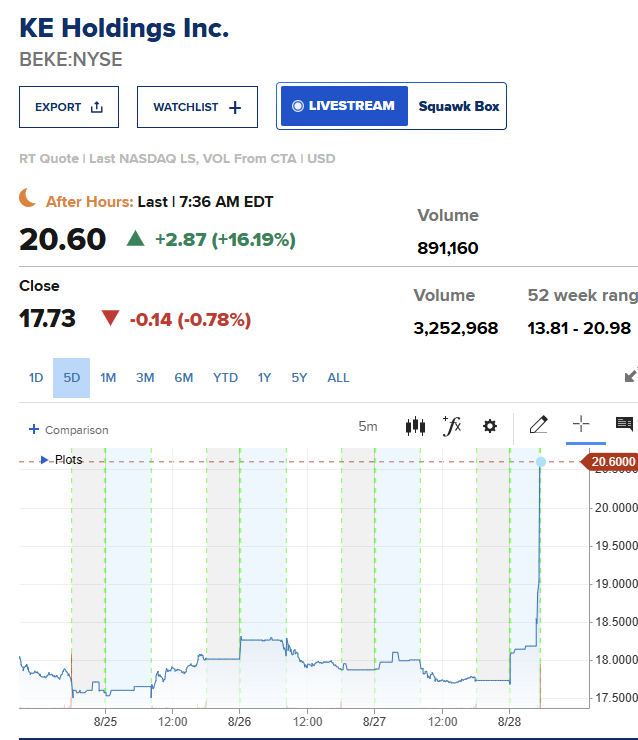Add a Comparison symbol

pos(69,430)
